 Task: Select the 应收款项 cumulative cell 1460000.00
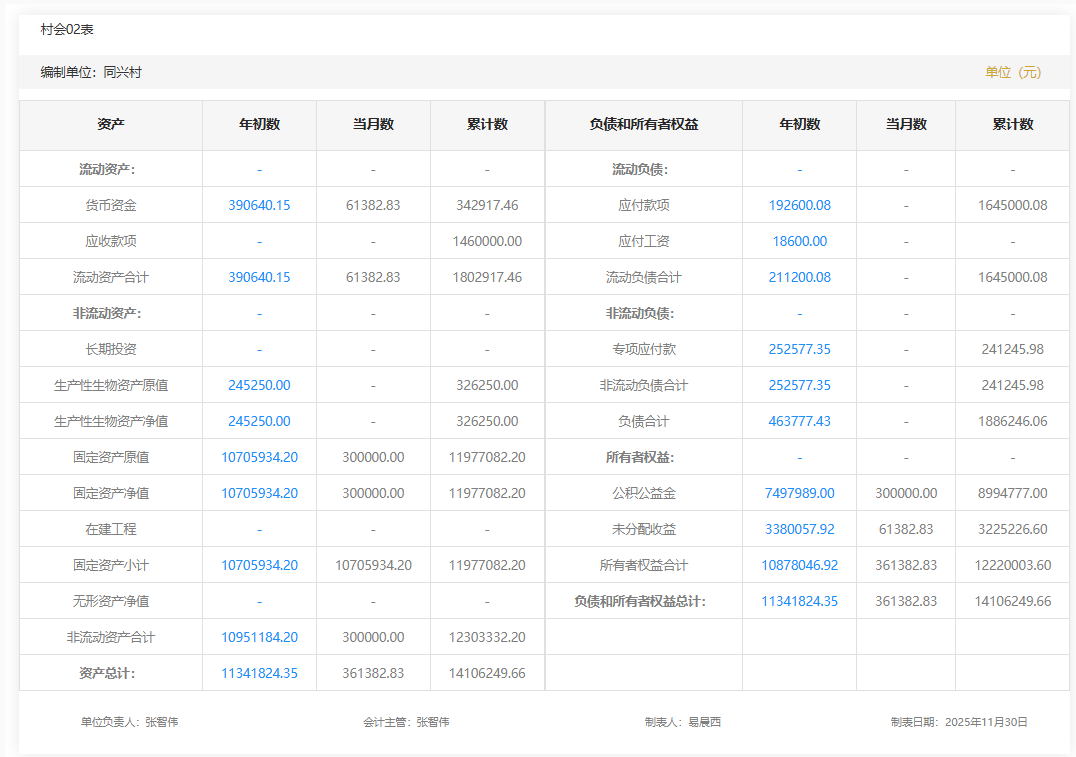coord(487,241)
